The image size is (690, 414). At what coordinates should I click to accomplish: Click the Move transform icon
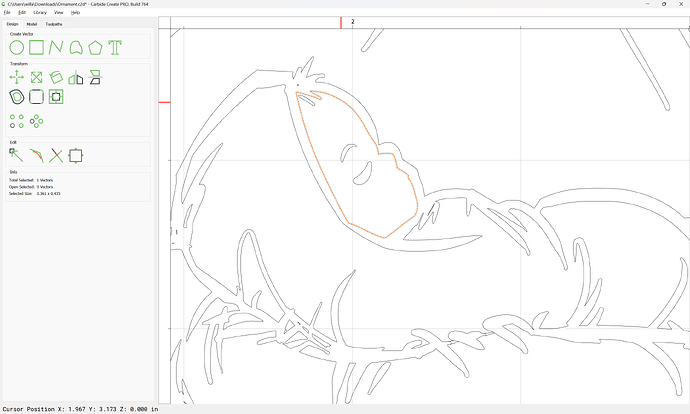(x=17, y=77)
